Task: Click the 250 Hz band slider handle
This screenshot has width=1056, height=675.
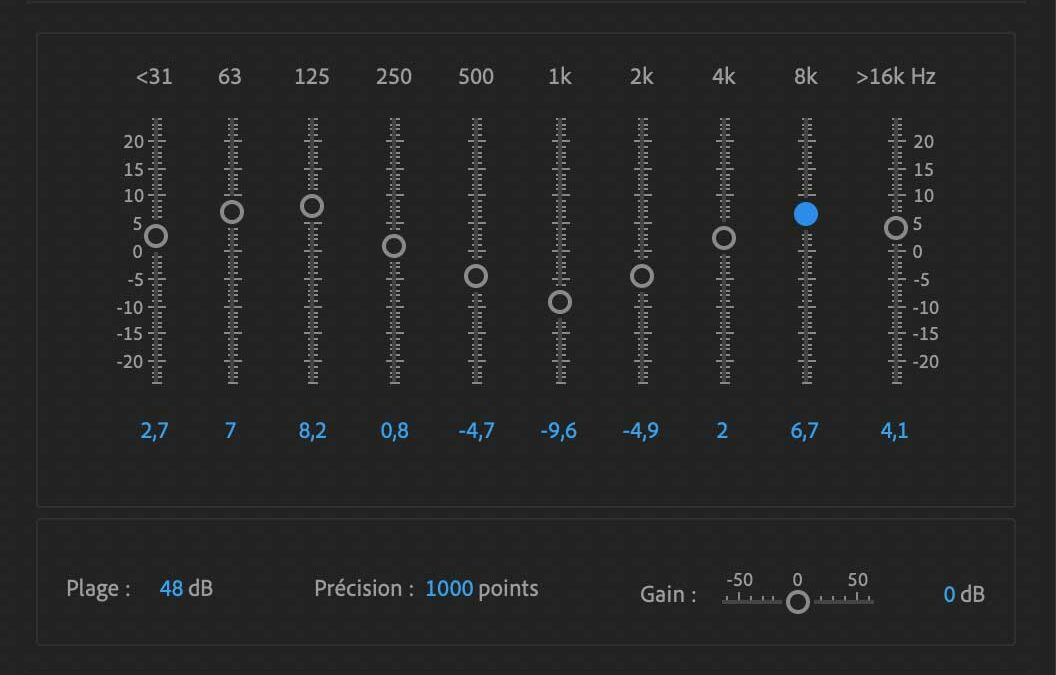Action: [x=394, y=246]
